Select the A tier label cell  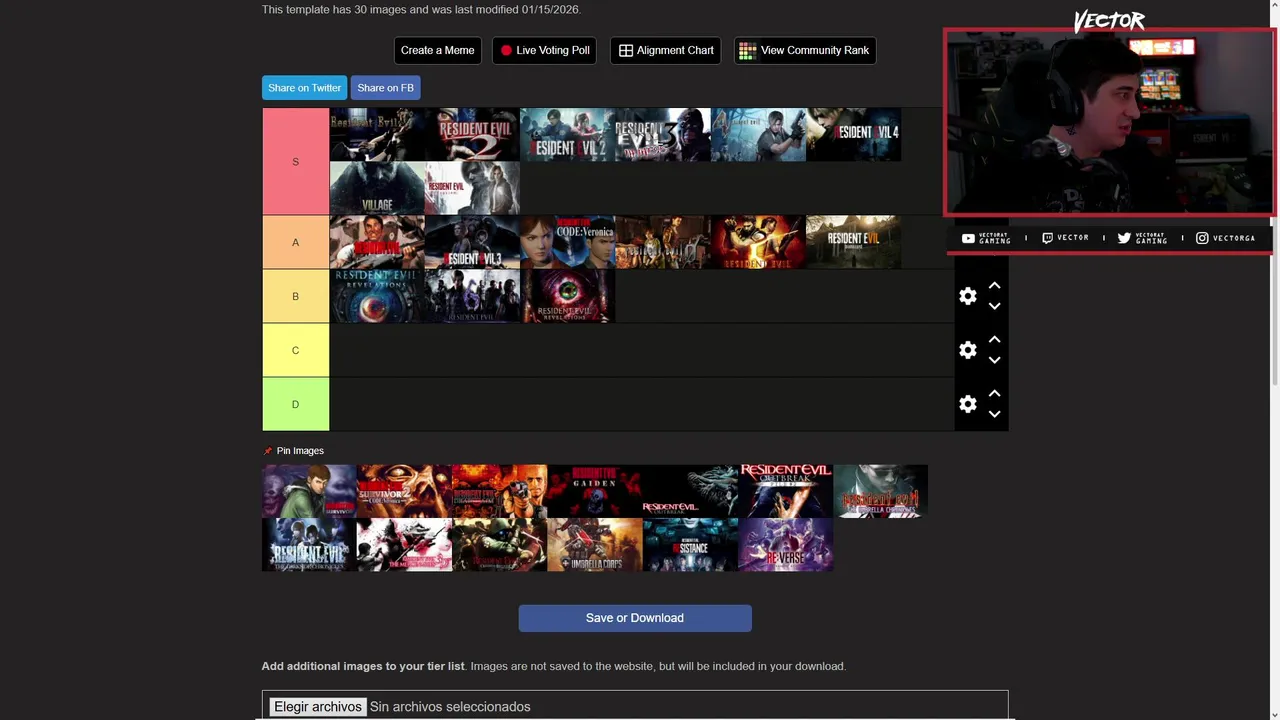296,242
